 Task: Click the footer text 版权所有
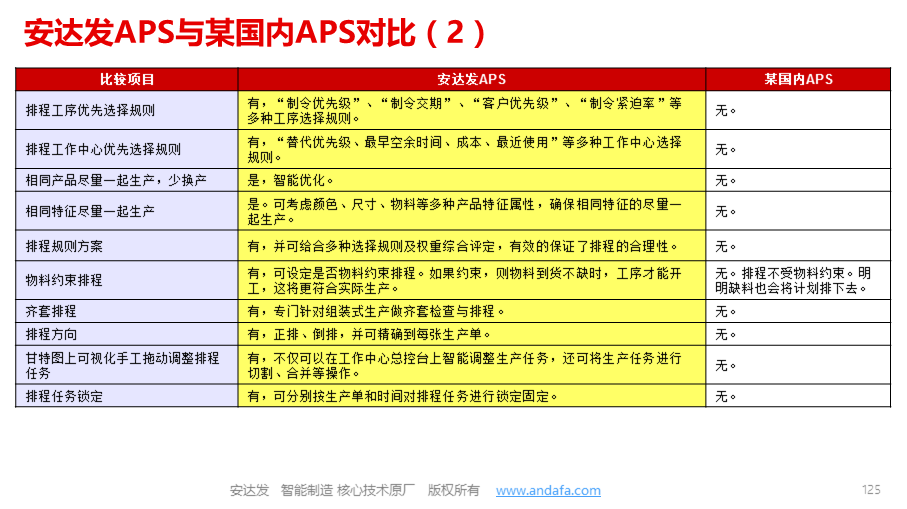pyautogui.click(x=454, y=490)
